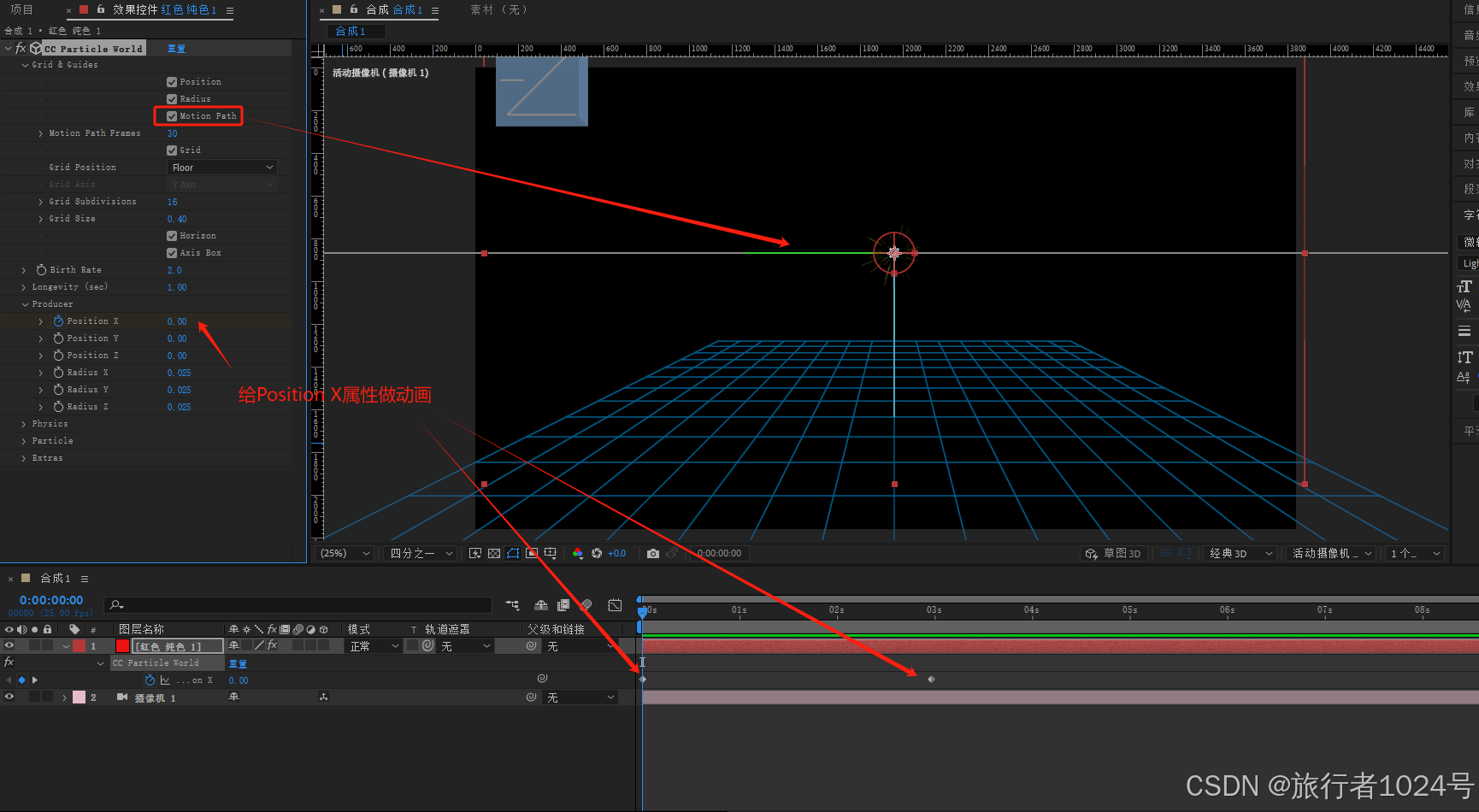This screenshot has height=812, width=1479.
Task: Go to next keyframe arrow
Action: (35, 680)
